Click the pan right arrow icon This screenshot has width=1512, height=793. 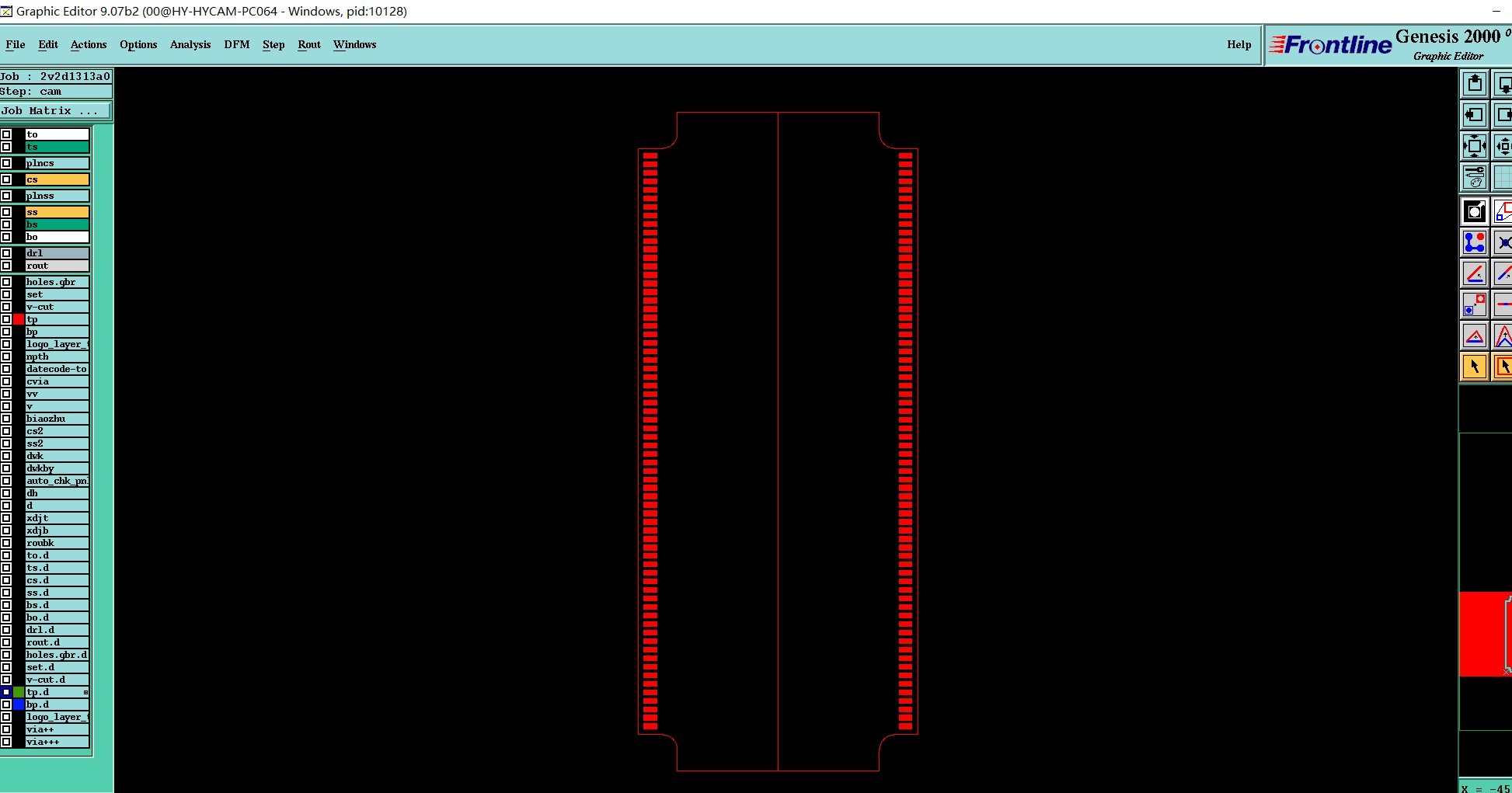click(x=1503, y=115)
